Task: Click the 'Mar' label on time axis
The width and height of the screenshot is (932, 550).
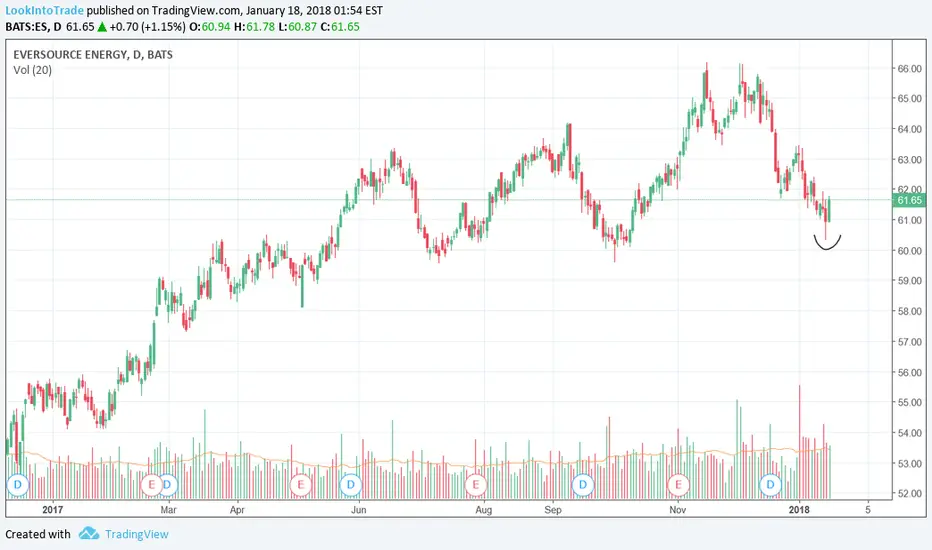Action: [x=168, y=510]
